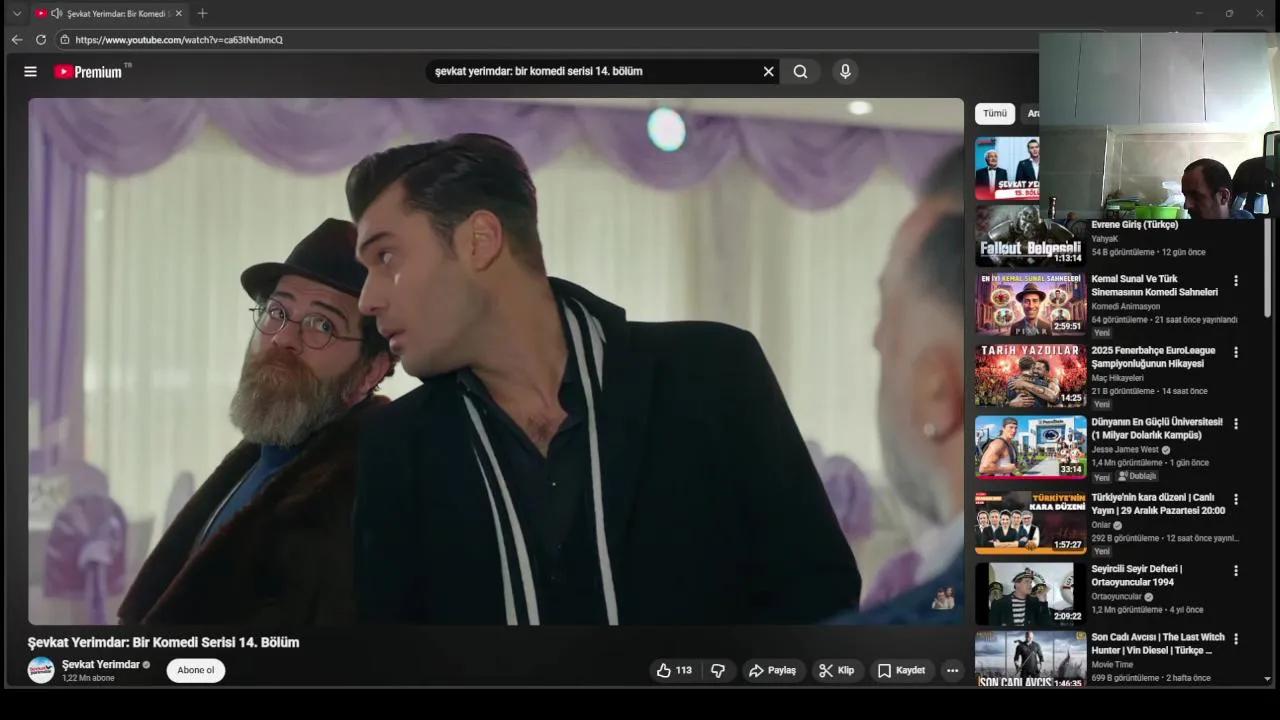Click Movie Time channel name
The image size is (1280, 720).
pos(1112,664)
